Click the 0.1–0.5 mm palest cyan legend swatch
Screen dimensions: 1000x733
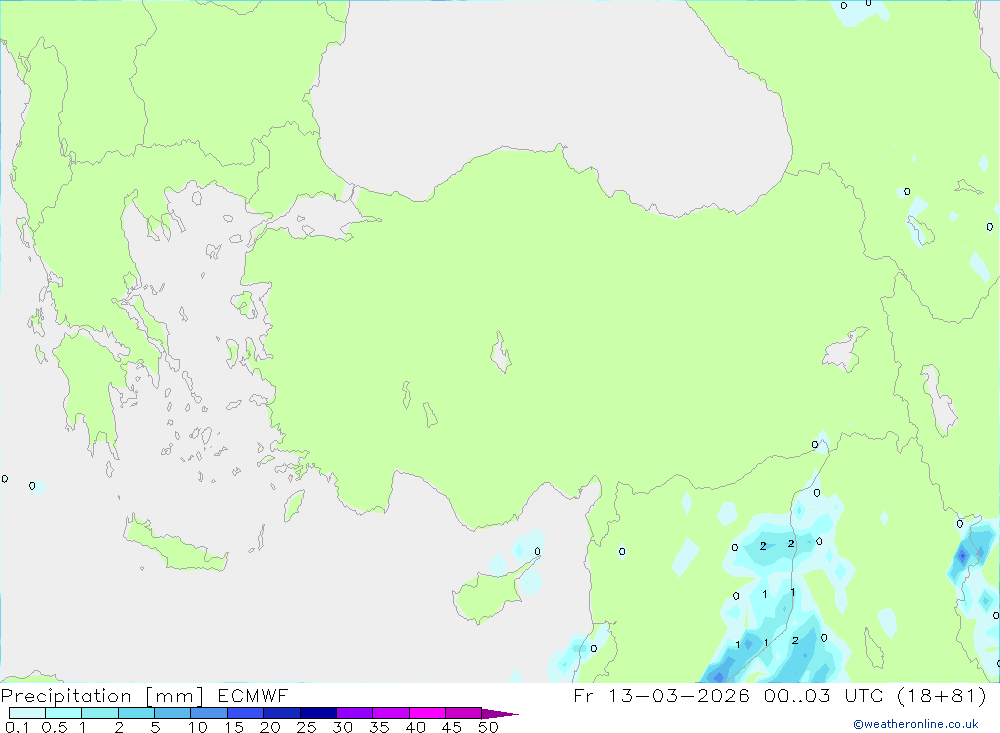(x=27, y=713)
